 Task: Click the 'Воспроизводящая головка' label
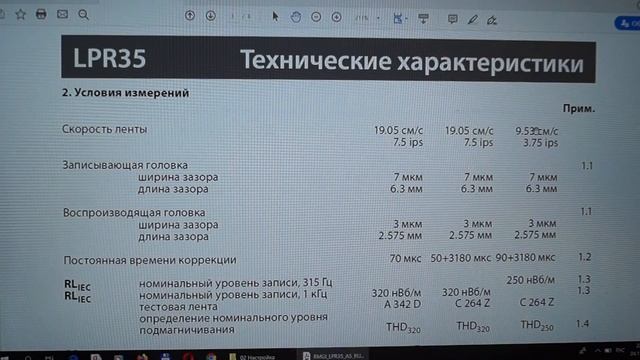pyautogui.click(x=134, y=212)
